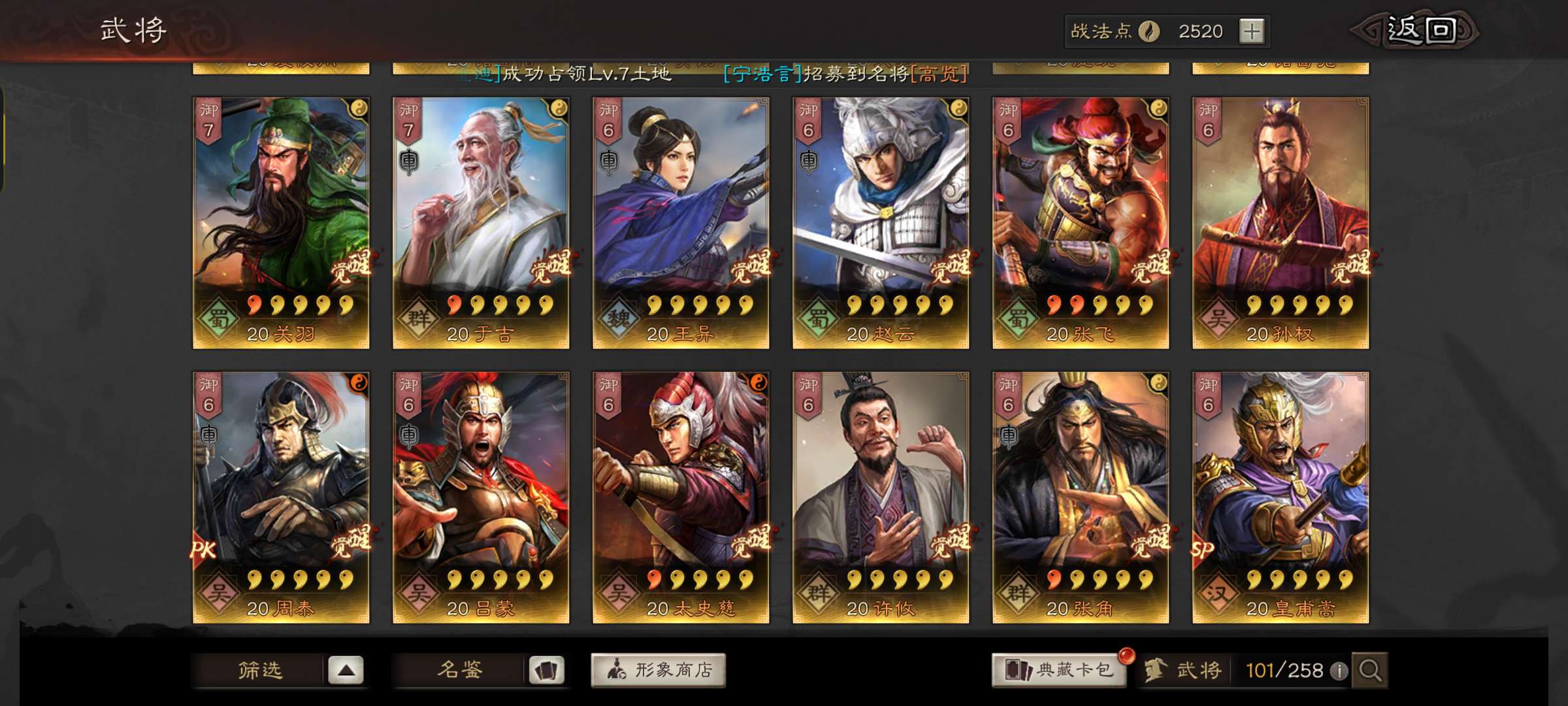Expand the 筛选 filter arrow
The height and width of the screenshot is (706, 1568).
346,670
